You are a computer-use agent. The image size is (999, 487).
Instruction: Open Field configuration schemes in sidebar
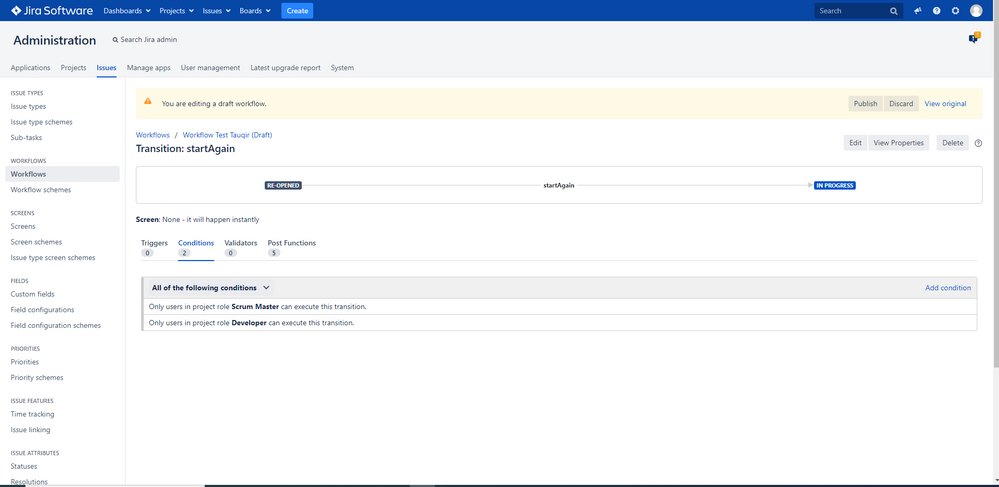56,325
